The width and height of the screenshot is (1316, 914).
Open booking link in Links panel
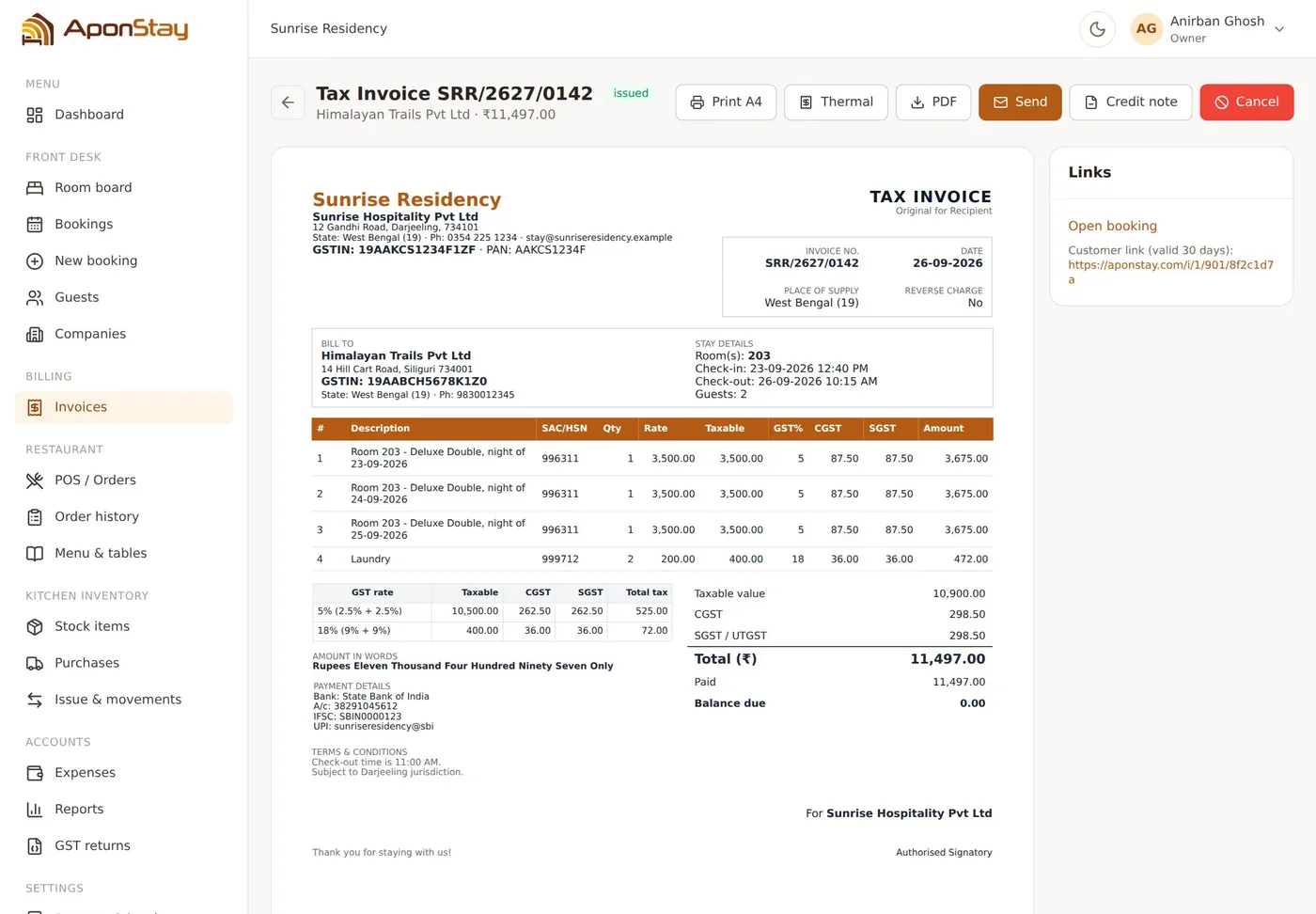[1112, 227]
